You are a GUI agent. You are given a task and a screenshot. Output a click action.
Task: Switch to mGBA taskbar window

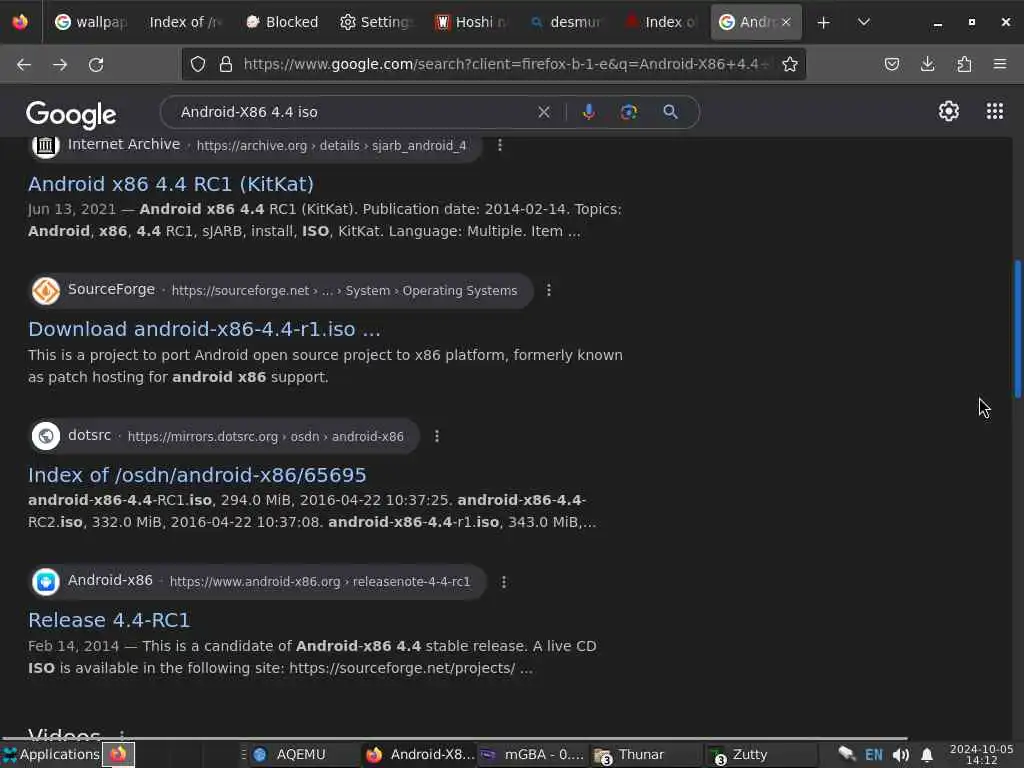534,754
